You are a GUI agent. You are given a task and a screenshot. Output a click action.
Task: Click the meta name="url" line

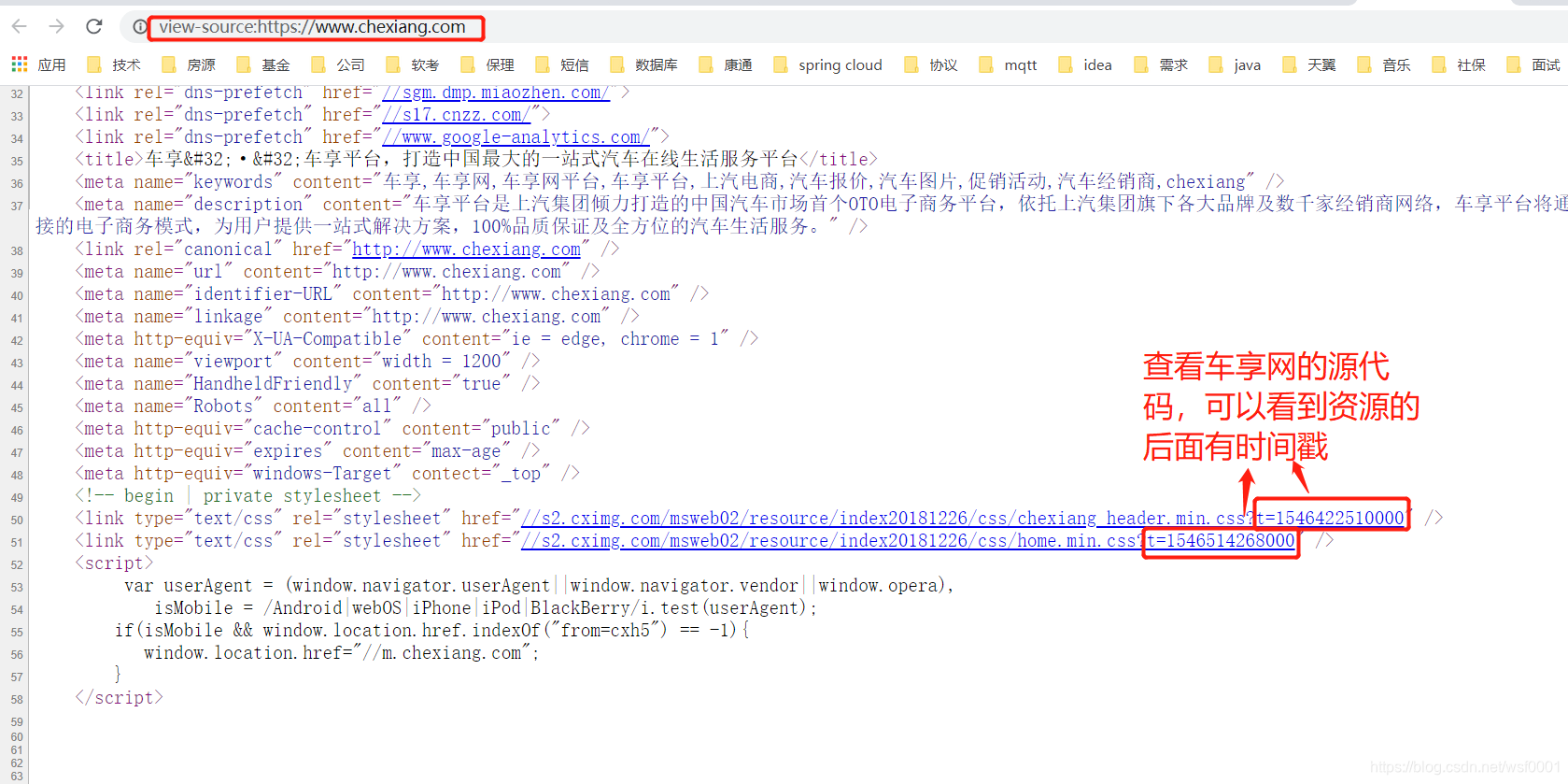point(337,271)
